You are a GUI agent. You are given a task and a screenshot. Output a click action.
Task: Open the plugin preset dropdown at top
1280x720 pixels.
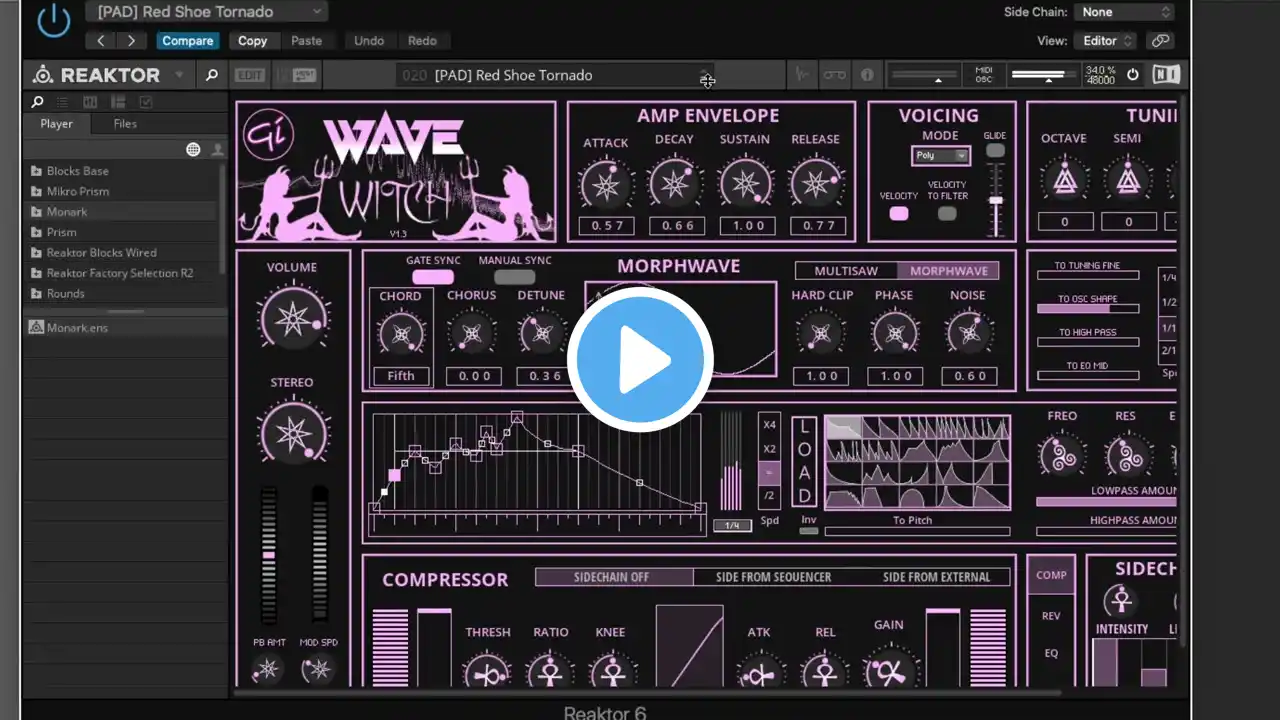click(x=206, y=12)
